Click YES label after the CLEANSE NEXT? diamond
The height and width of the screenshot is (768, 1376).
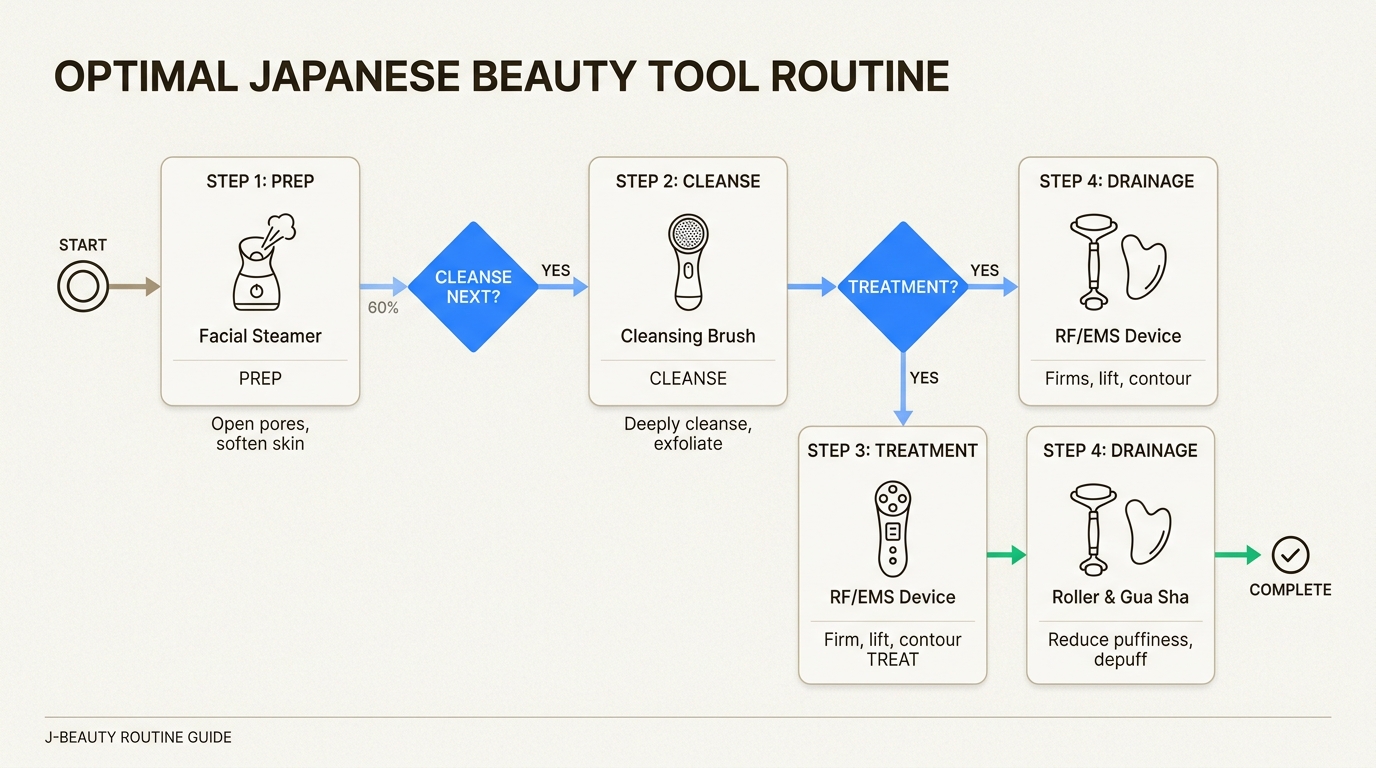pos(556,271)
